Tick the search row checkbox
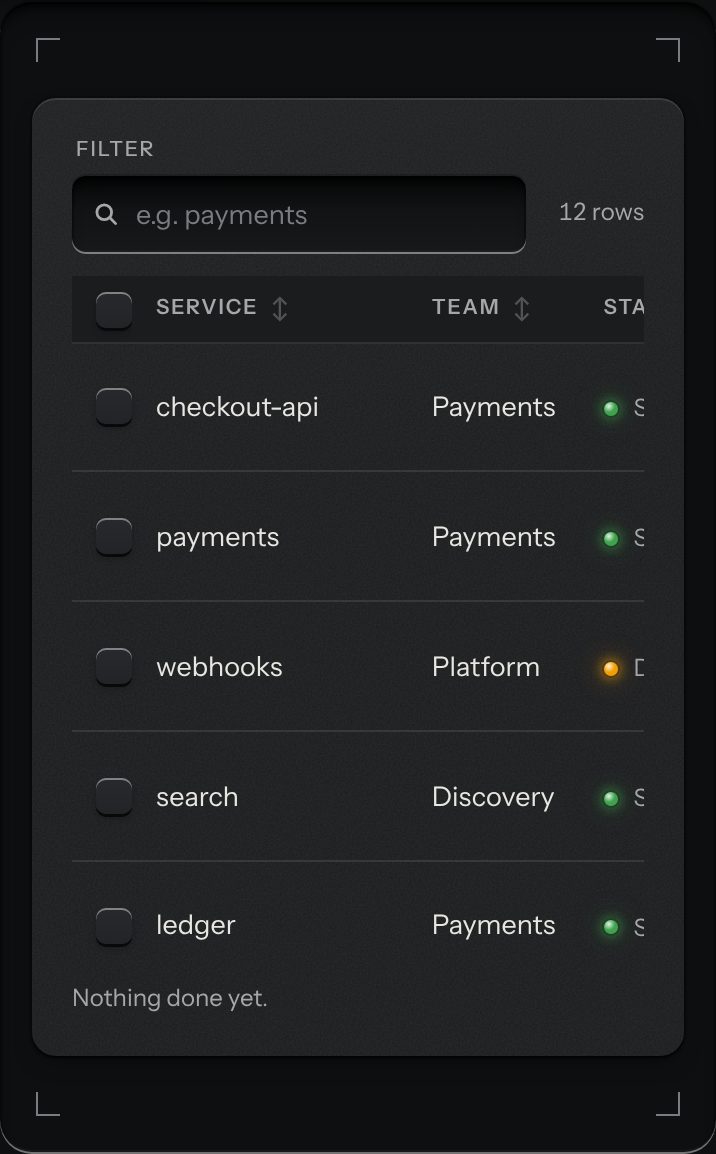The image size is (716, 1154). [114, 796]
